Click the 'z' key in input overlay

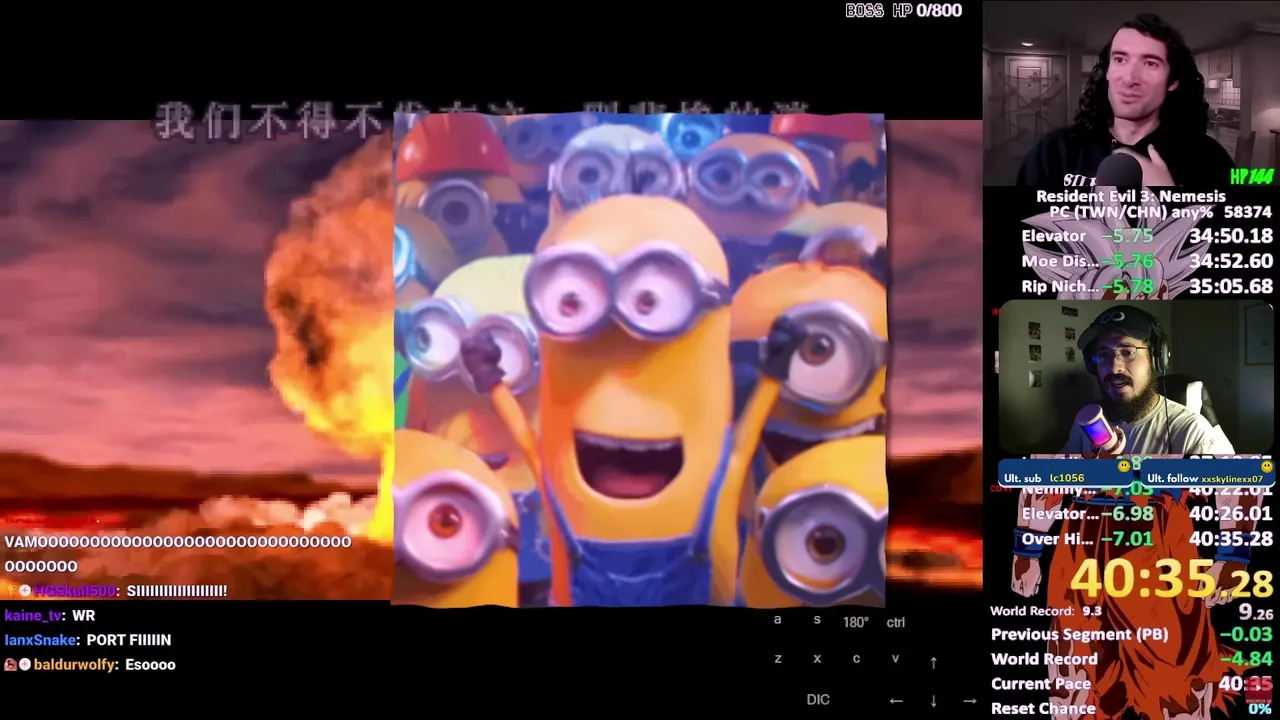[777, 658]
